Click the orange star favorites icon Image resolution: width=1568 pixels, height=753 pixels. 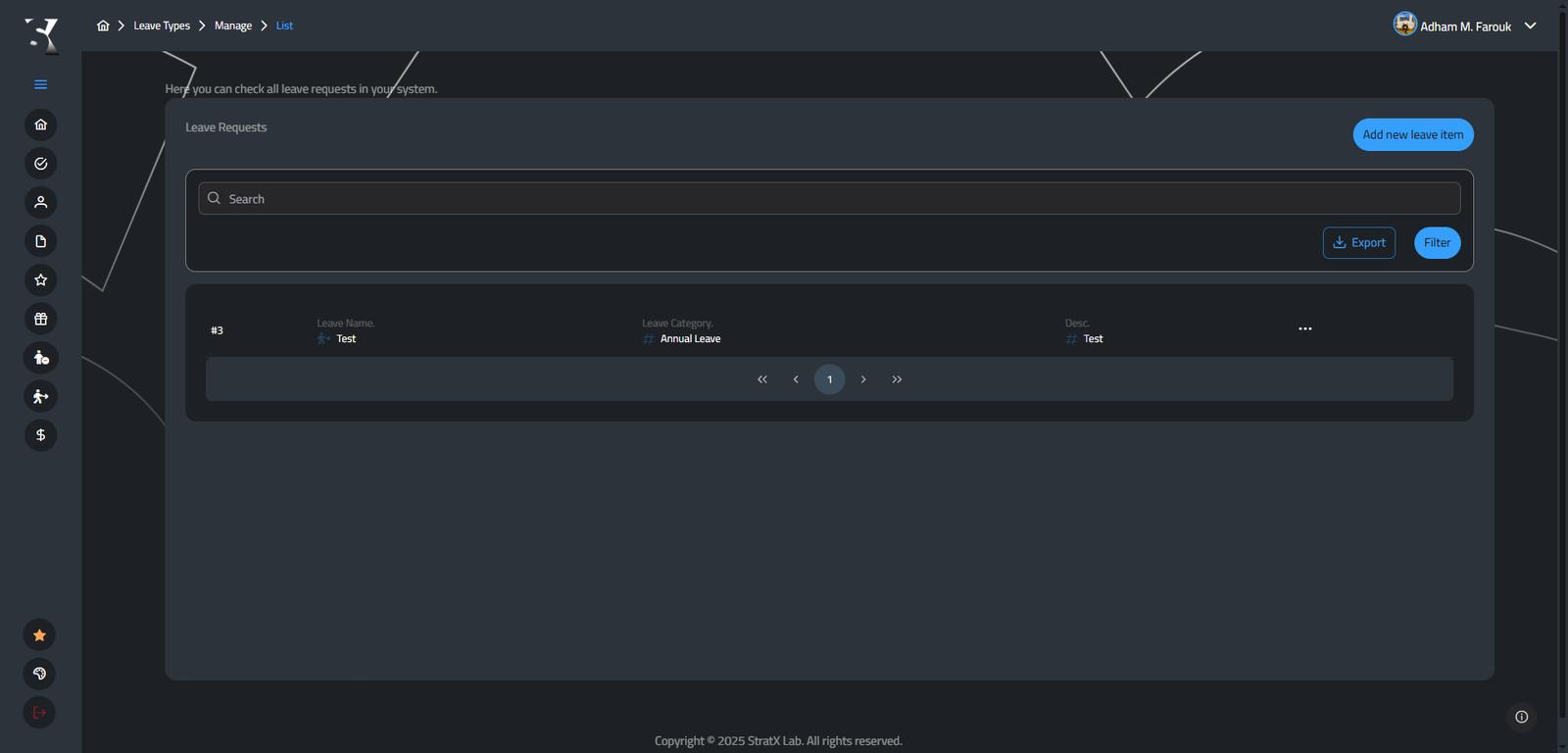click(39, 635)
